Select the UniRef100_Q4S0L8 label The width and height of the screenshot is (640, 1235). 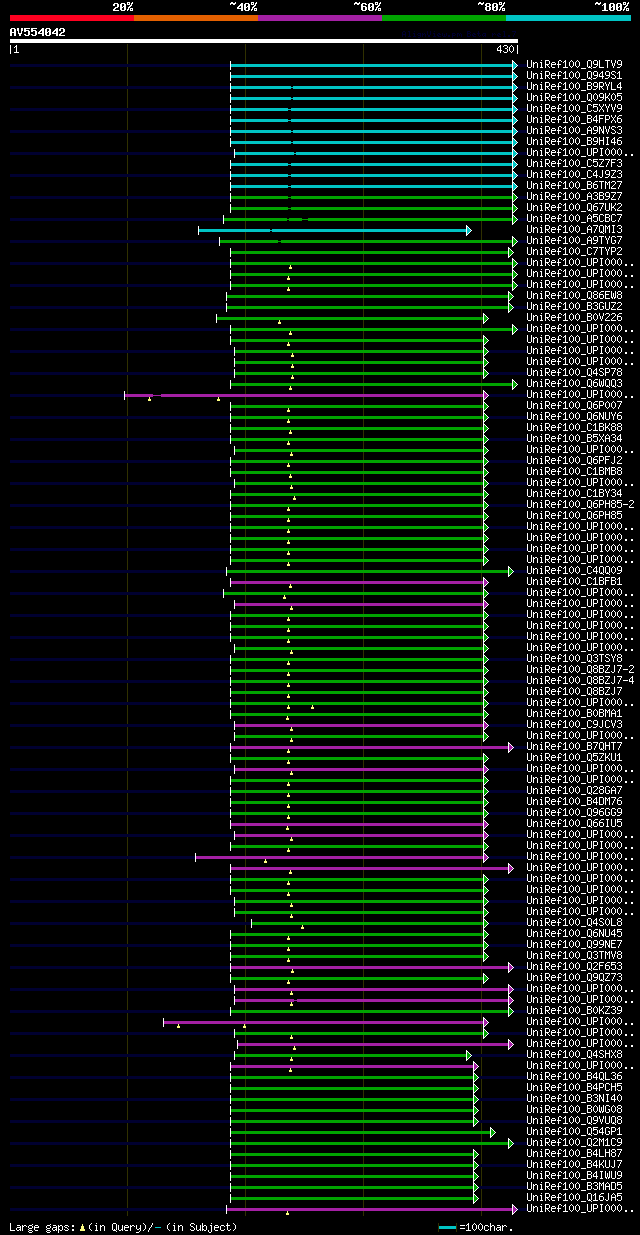(574, 922)
